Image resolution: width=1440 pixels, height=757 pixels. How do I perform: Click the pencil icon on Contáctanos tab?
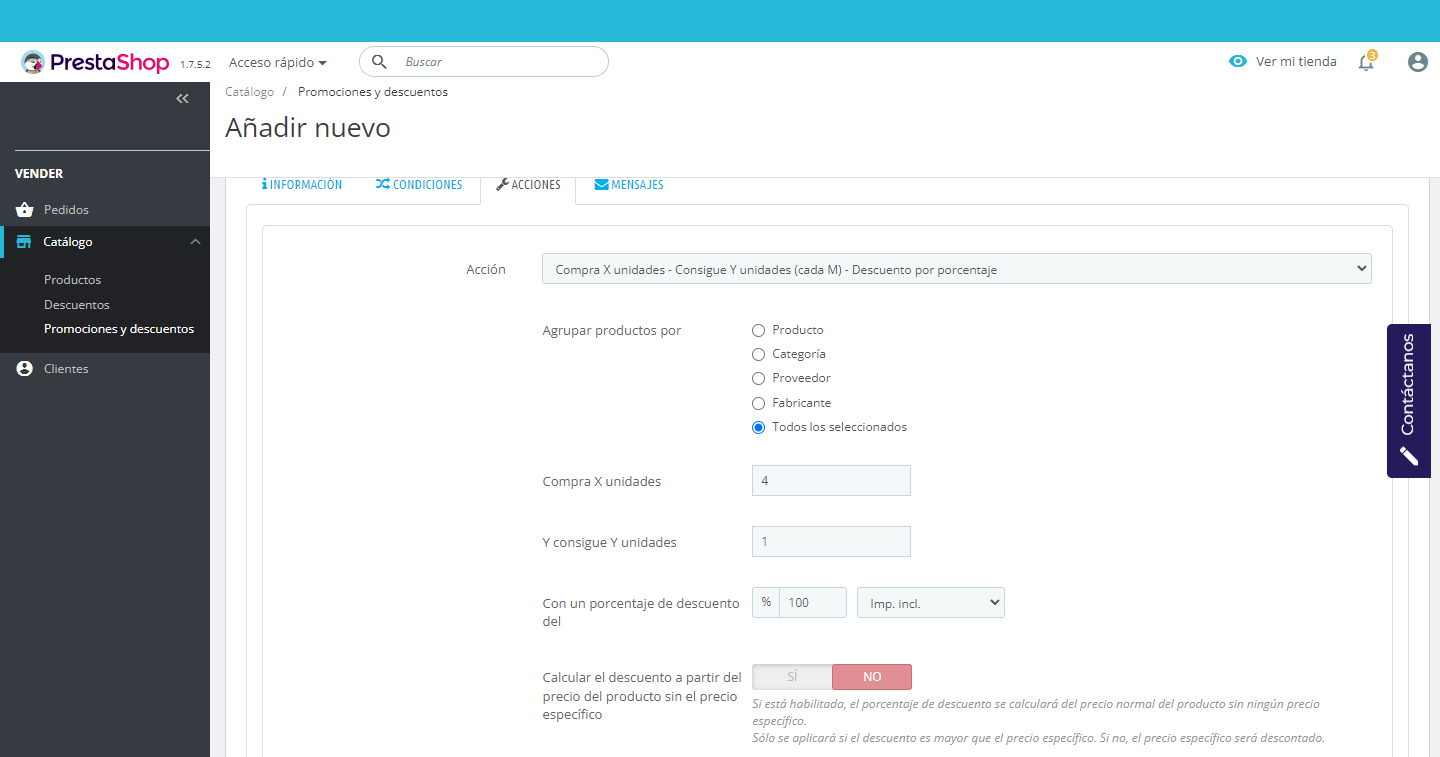[x=1408, y=456]
